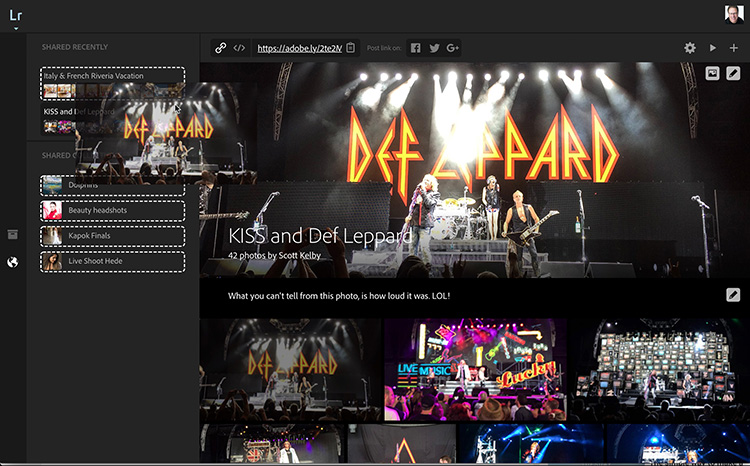Click the 'Post link on:' label
Screen dimensions: 750x466
click(384, 48)
